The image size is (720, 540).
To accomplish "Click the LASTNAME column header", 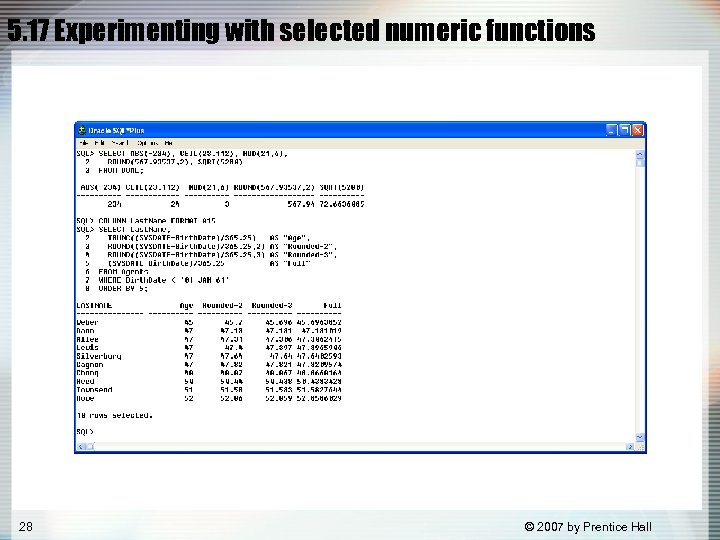I will coord(94,305).
